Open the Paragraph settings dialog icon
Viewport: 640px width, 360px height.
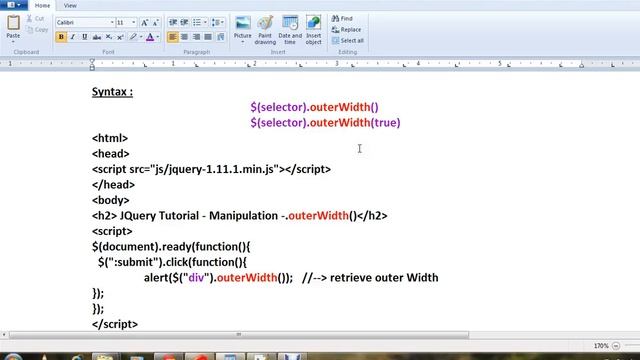pos(221,37)
